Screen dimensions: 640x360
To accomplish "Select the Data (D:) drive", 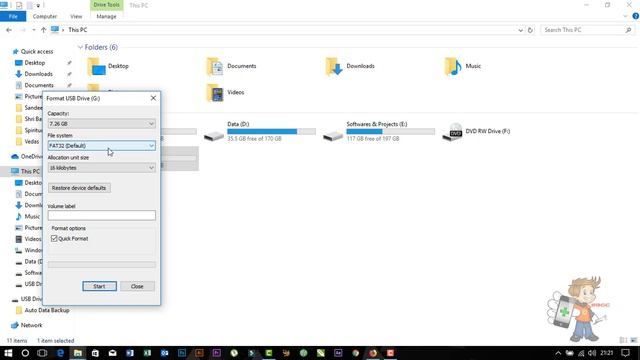I will (260, 131).
